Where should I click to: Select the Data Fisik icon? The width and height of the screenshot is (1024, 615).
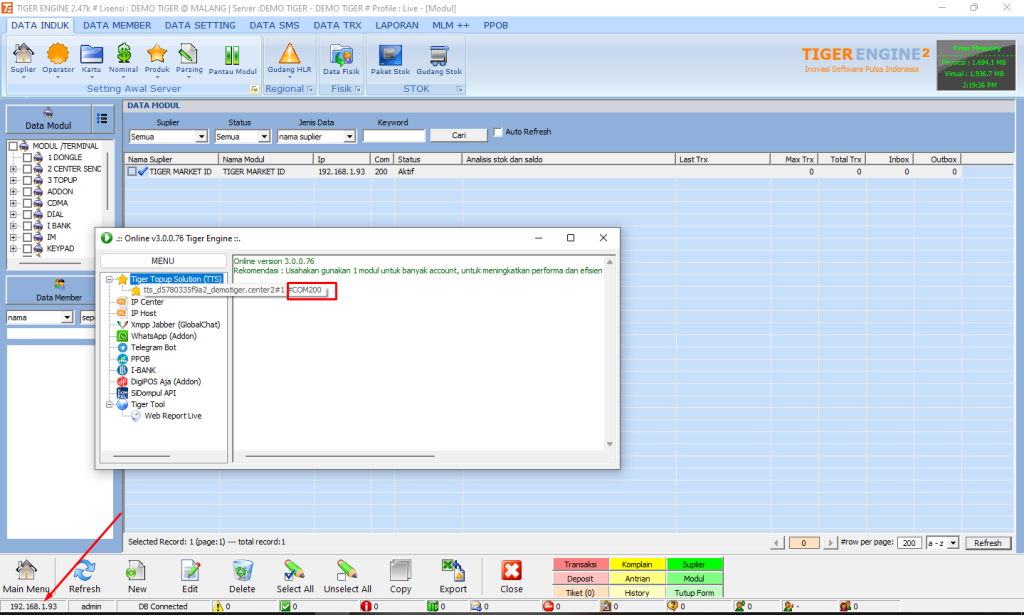click(342, 58)
